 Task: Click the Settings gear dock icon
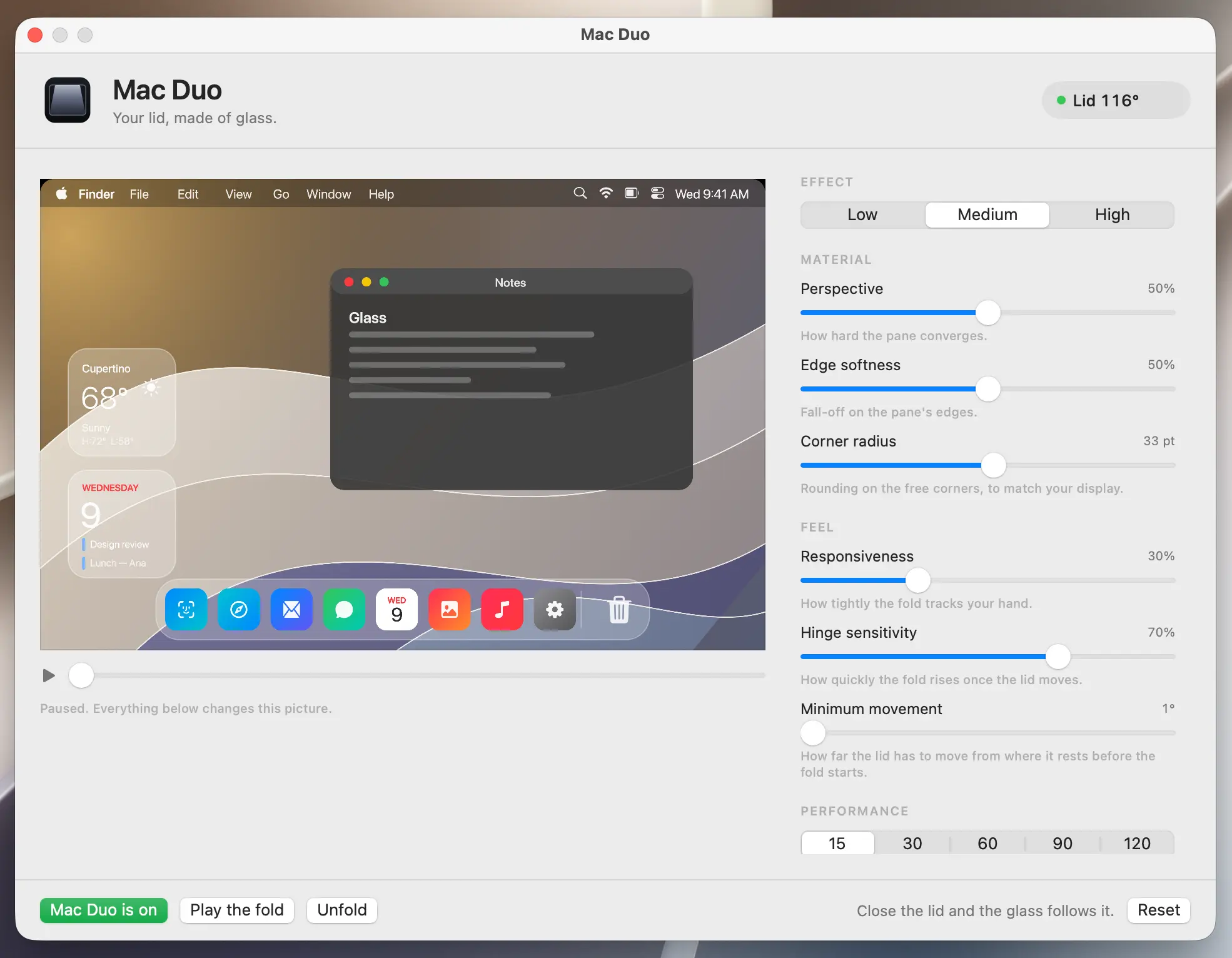(x=555, y=609)
